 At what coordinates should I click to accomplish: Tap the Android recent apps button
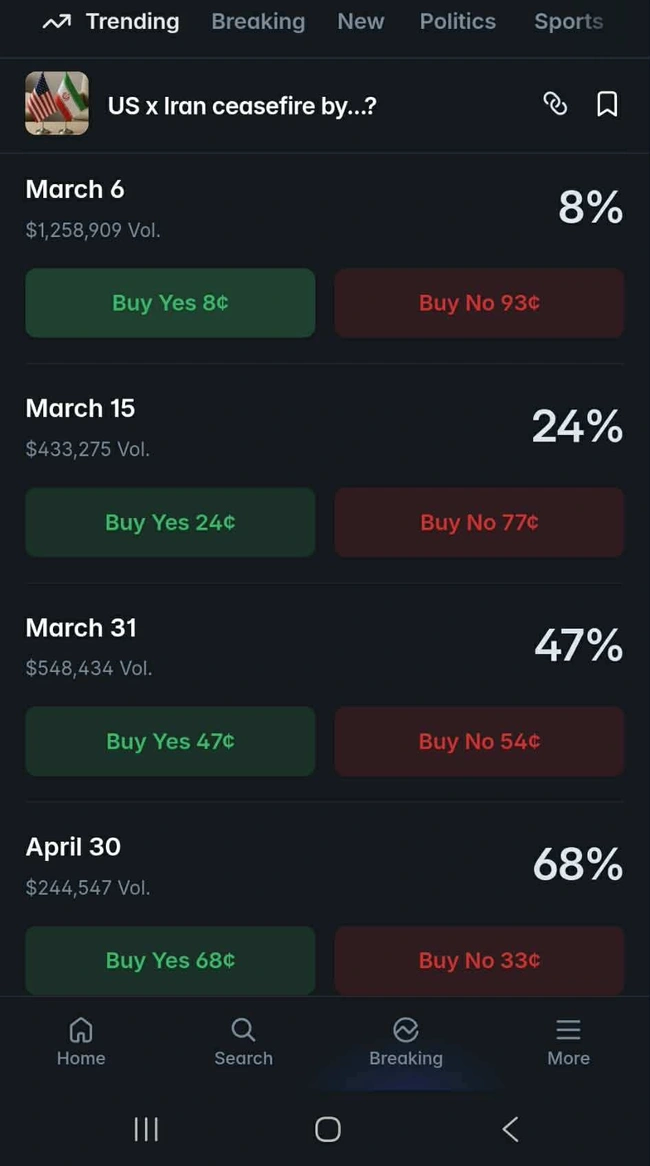pos(146,1130)
